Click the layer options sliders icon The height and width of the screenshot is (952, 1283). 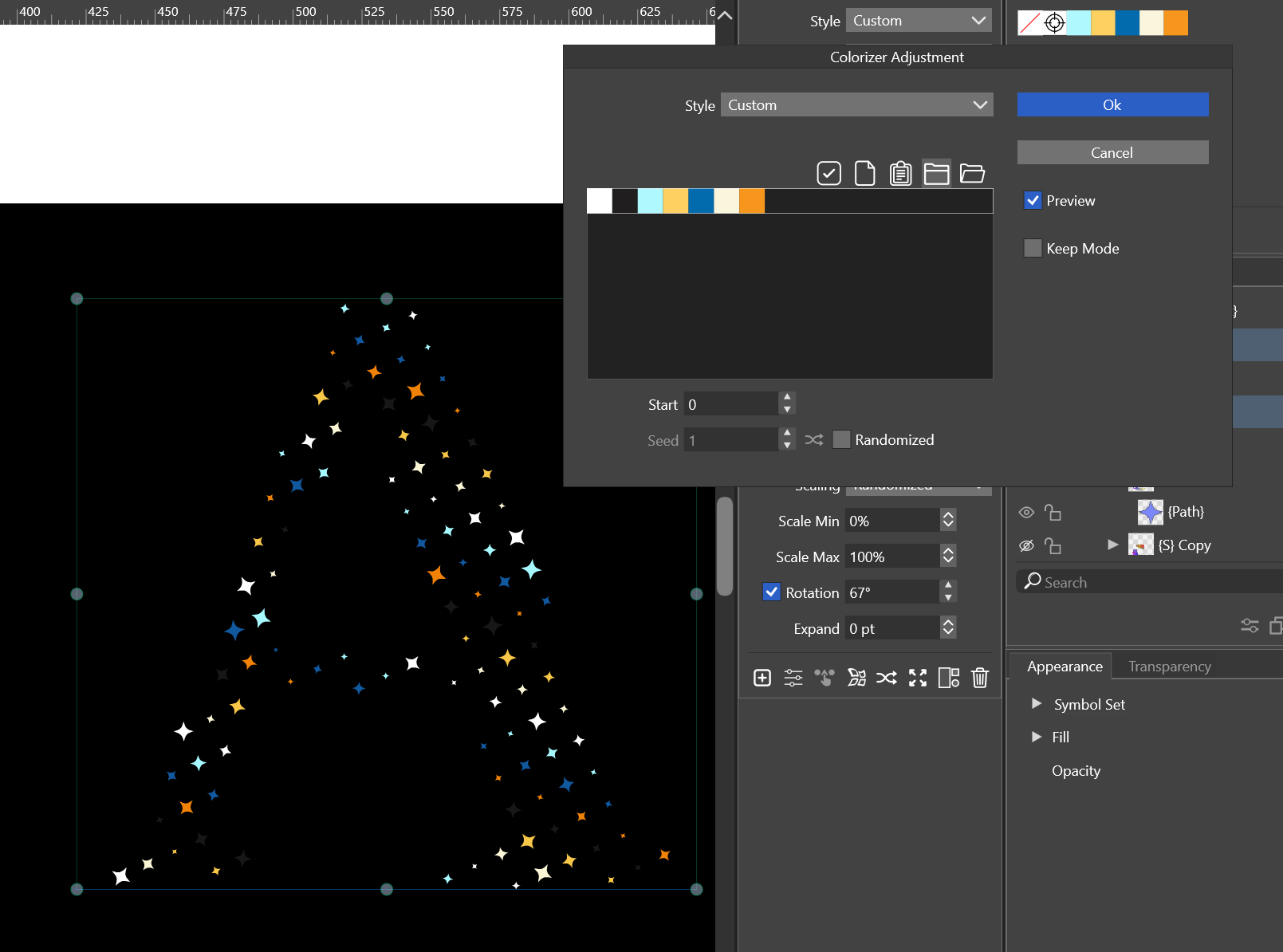tap(1250, 626)
